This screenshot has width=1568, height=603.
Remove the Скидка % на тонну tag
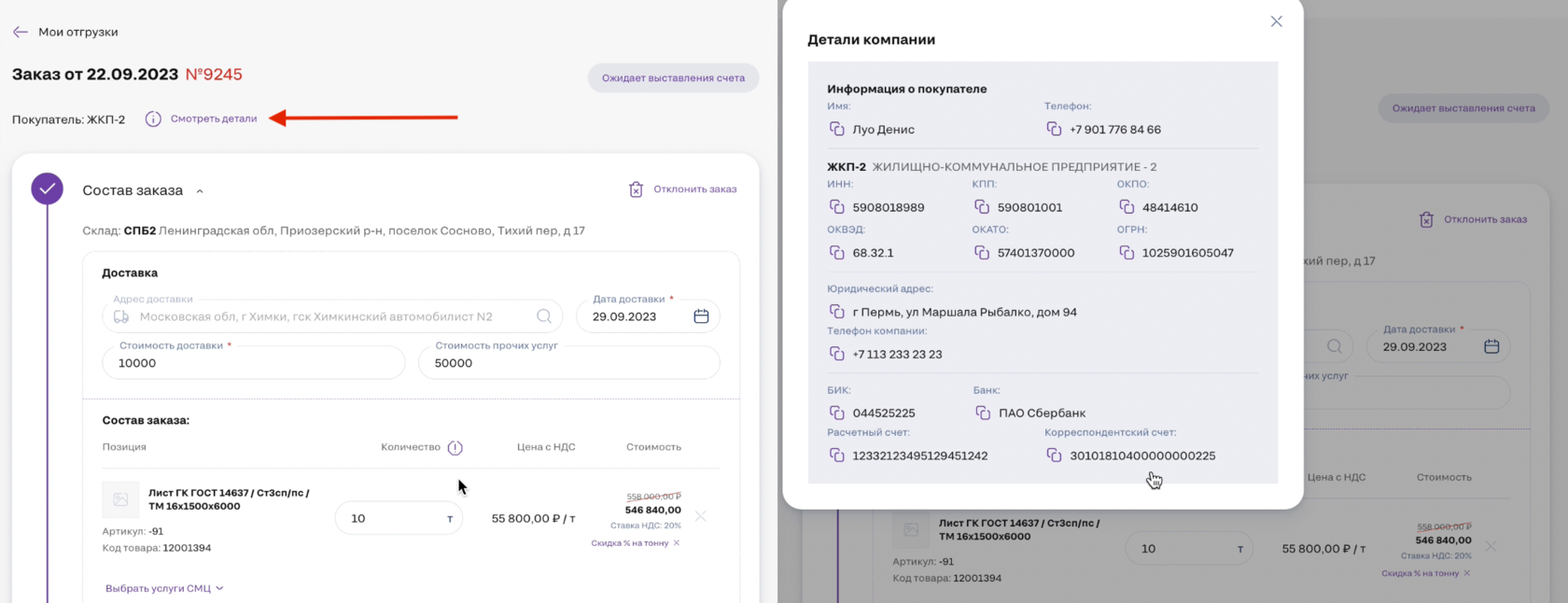pos(677,543)
